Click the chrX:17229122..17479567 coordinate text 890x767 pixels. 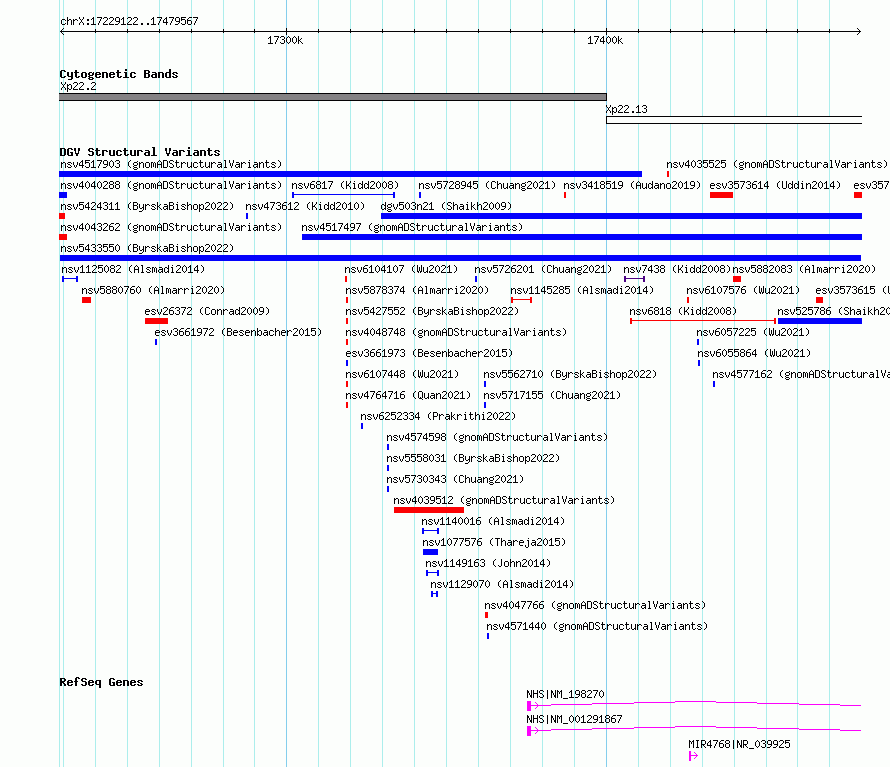point(129,22)
